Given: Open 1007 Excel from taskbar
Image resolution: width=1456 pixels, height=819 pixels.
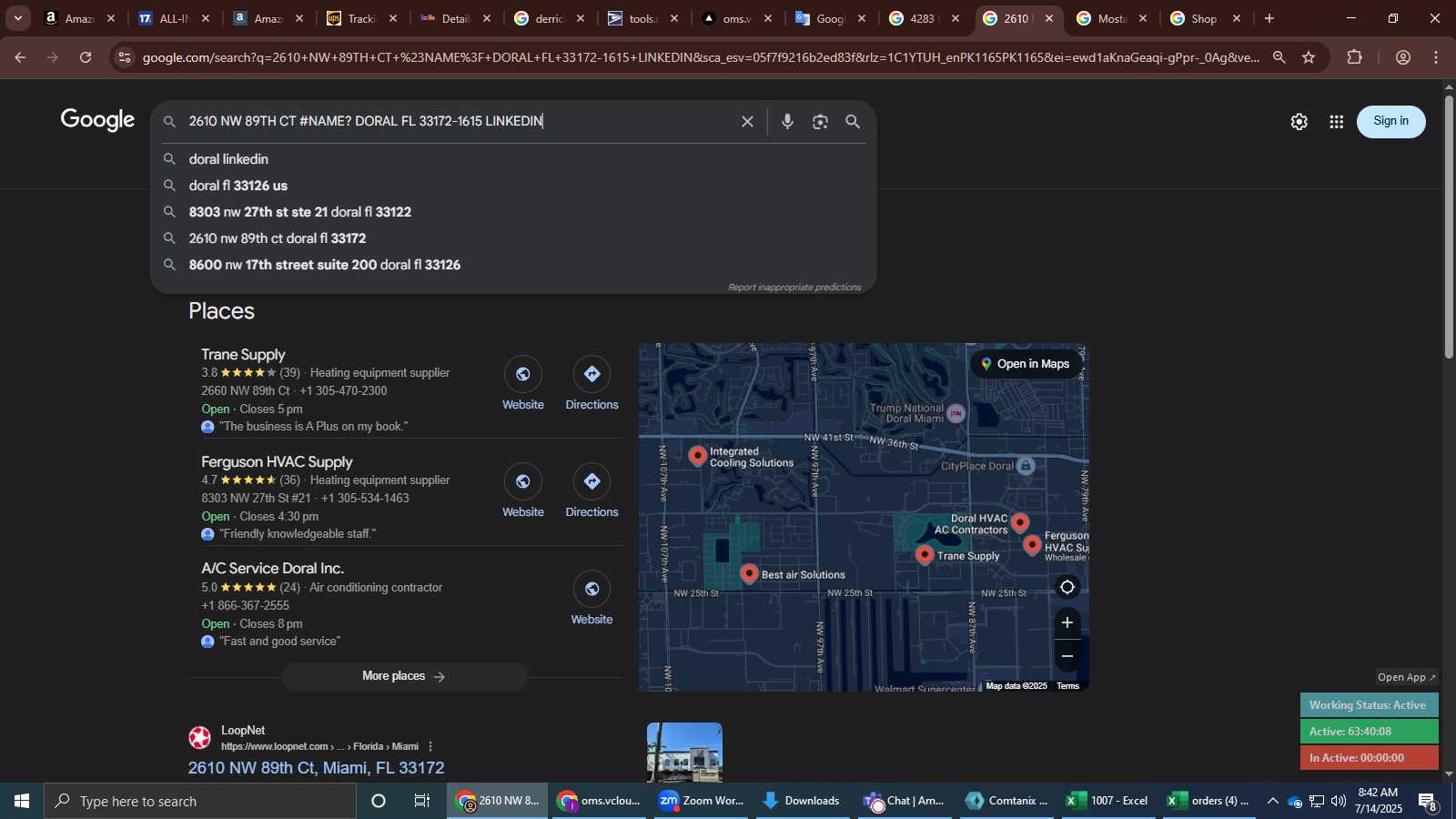Looking at the screenshot, I should pos(1107,801).
